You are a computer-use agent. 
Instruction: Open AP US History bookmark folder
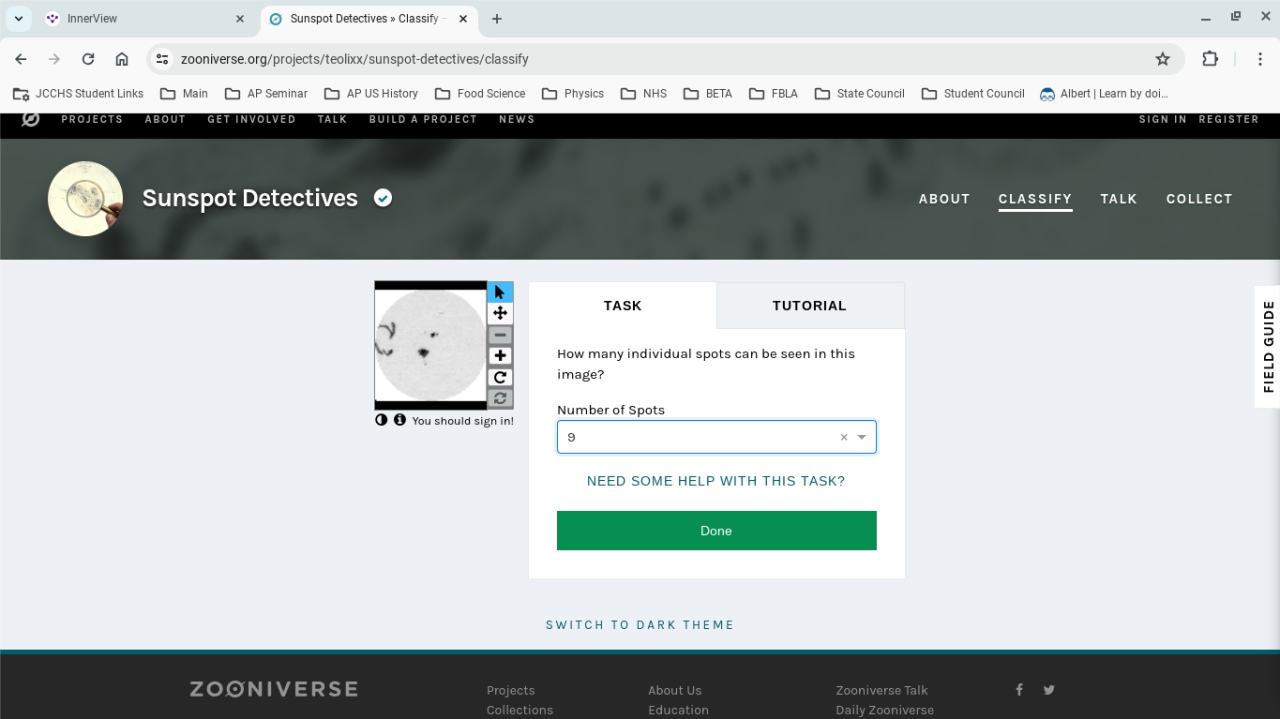371,93
